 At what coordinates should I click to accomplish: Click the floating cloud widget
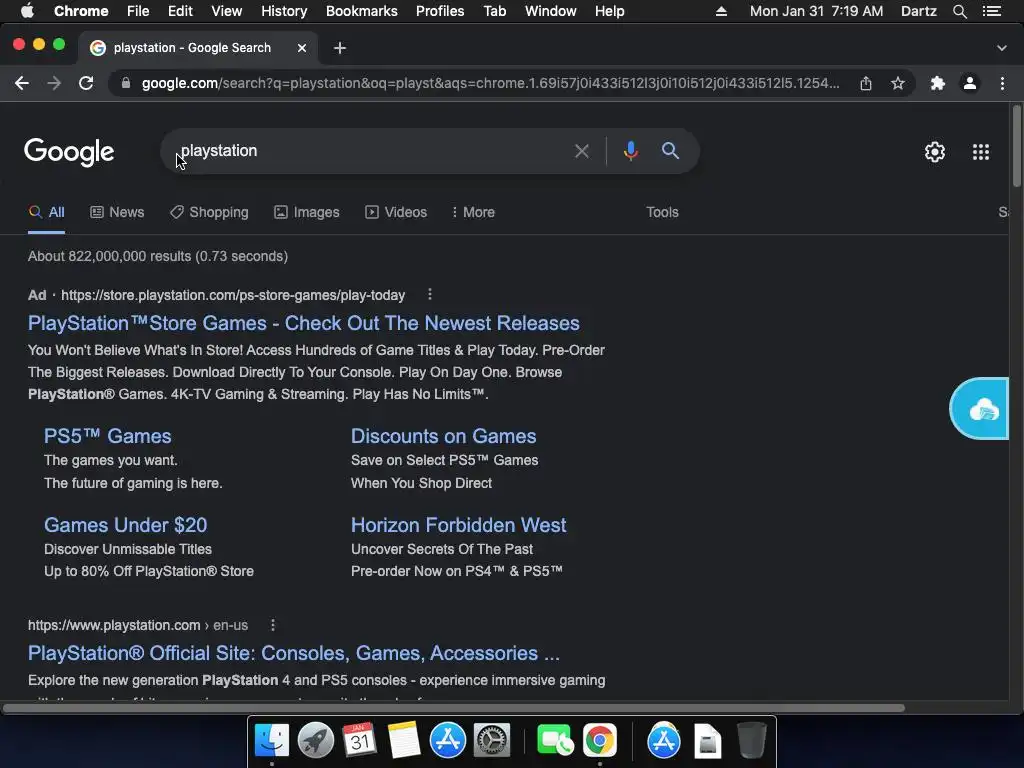980,409
